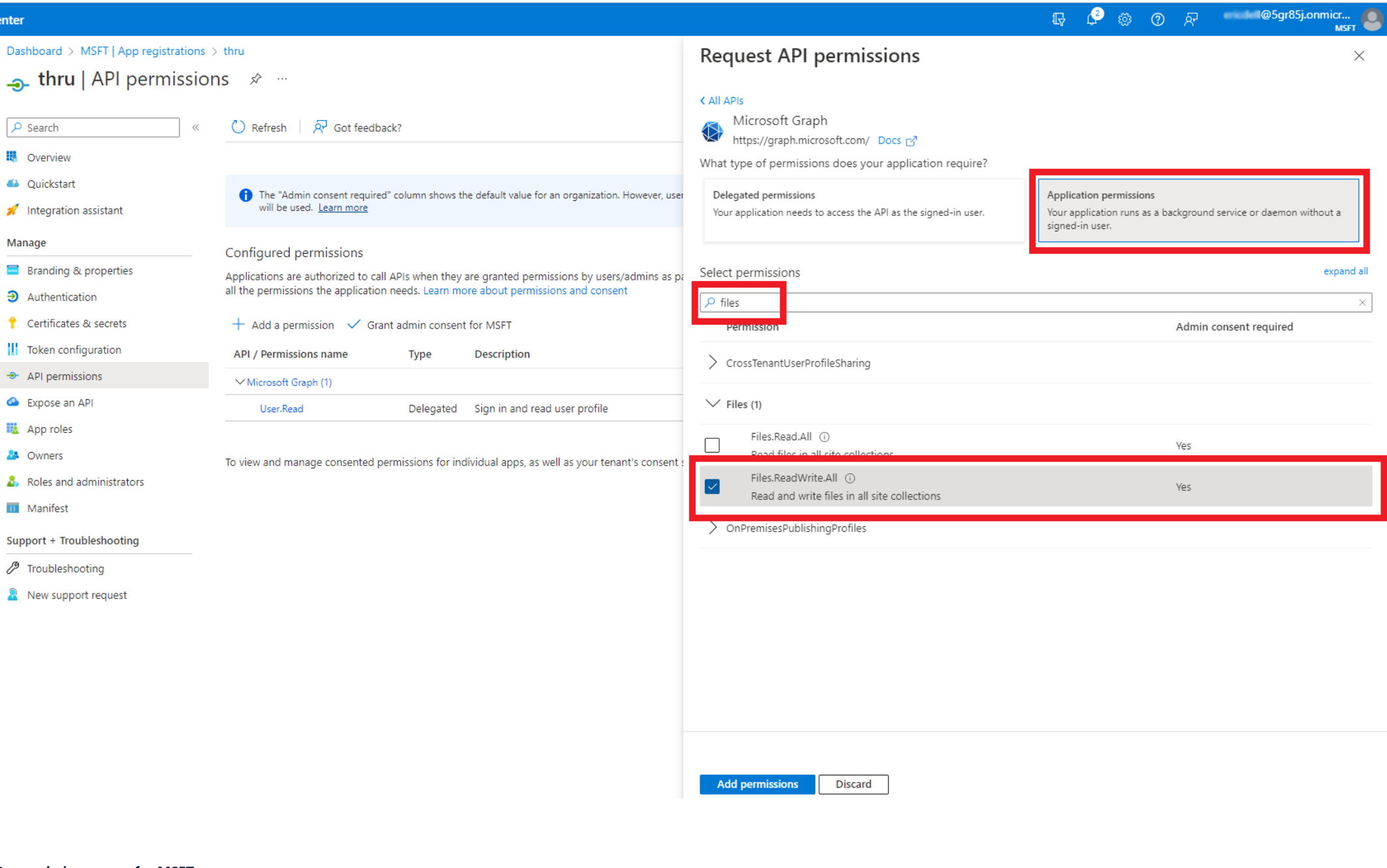Expand the CrossTenantUserProfileSharing group
This screenshot has height=868, width=1387.
pos(713,363)
